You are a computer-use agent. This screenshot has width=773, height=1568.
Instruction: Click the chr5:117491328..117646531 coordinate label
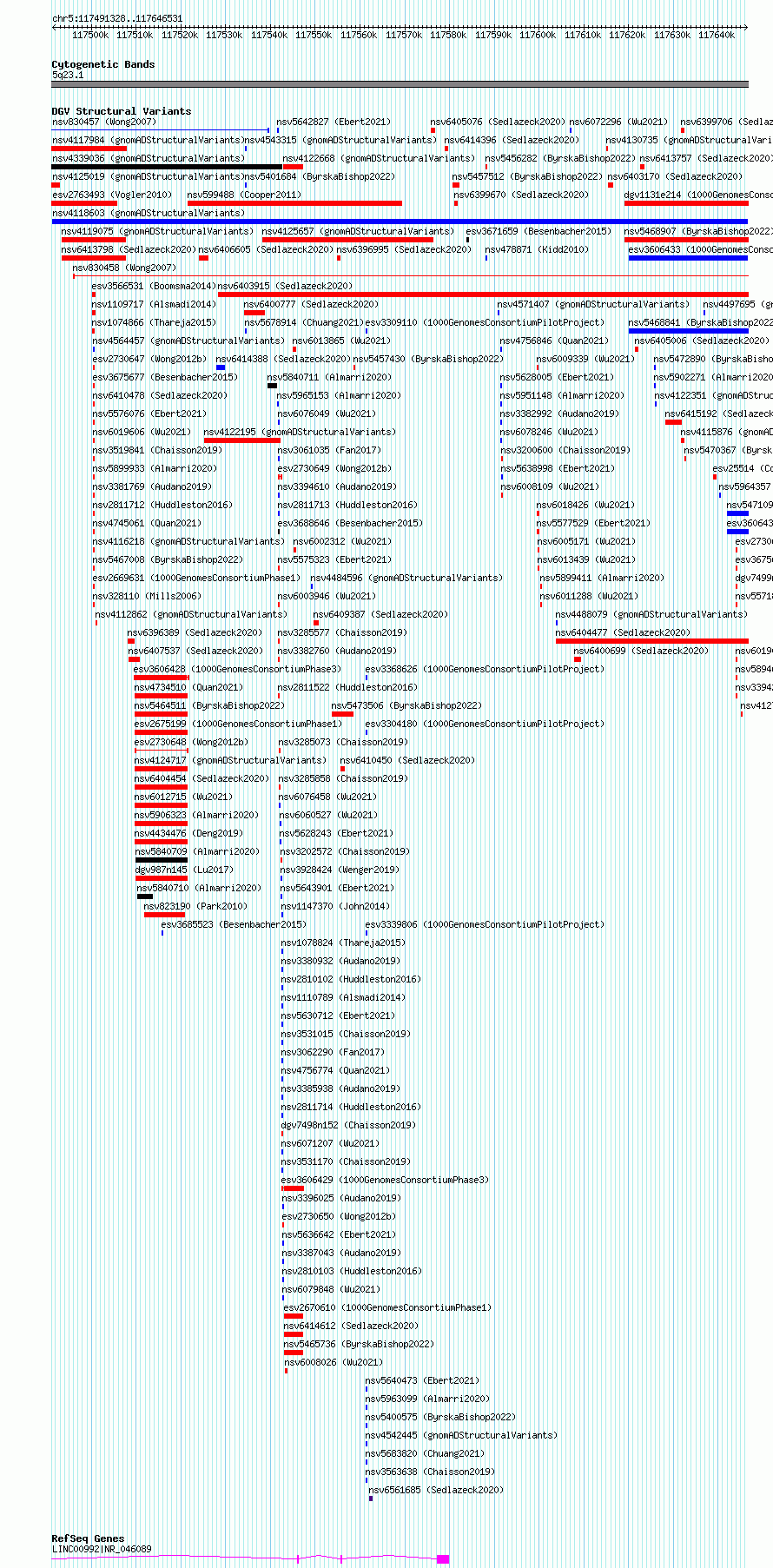pos(117,18)
